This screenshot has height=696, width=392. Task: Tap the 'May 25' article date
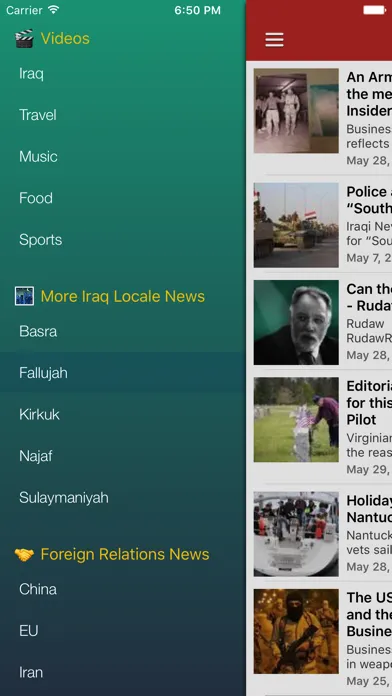[369, 681]
